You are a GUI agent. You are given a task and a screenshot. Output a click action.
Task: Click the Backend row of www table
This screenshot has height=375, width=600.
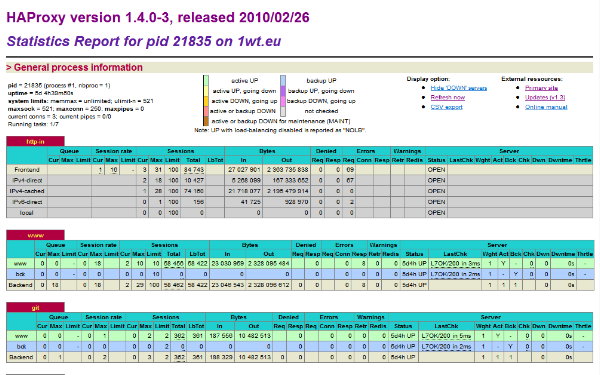click(300, 285)
